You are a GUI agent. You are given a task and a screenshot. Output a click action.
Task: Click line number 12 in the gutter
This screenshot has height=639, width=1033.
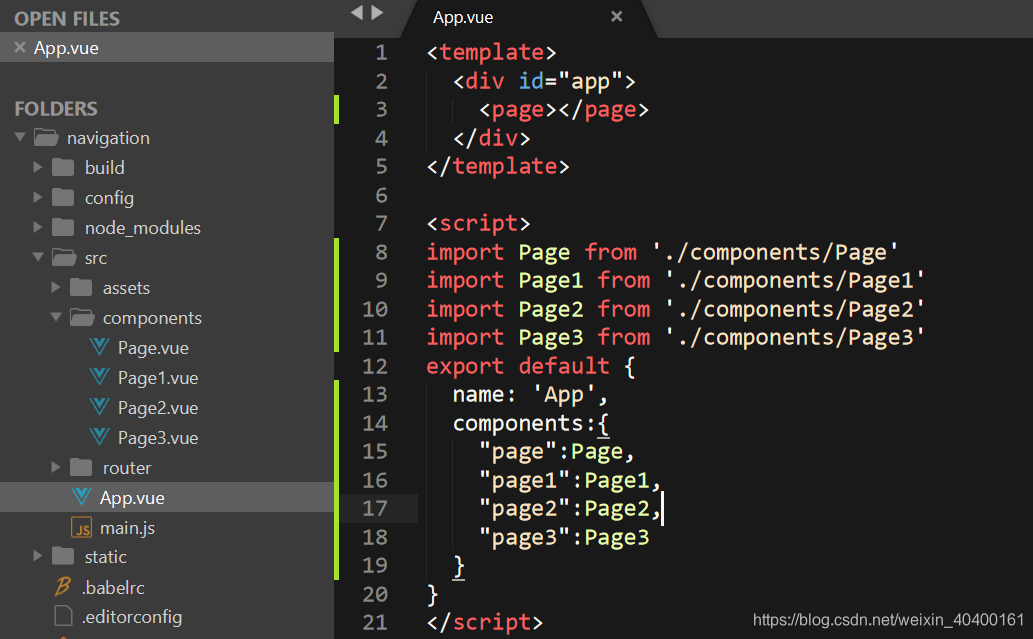tap(375, 366)
